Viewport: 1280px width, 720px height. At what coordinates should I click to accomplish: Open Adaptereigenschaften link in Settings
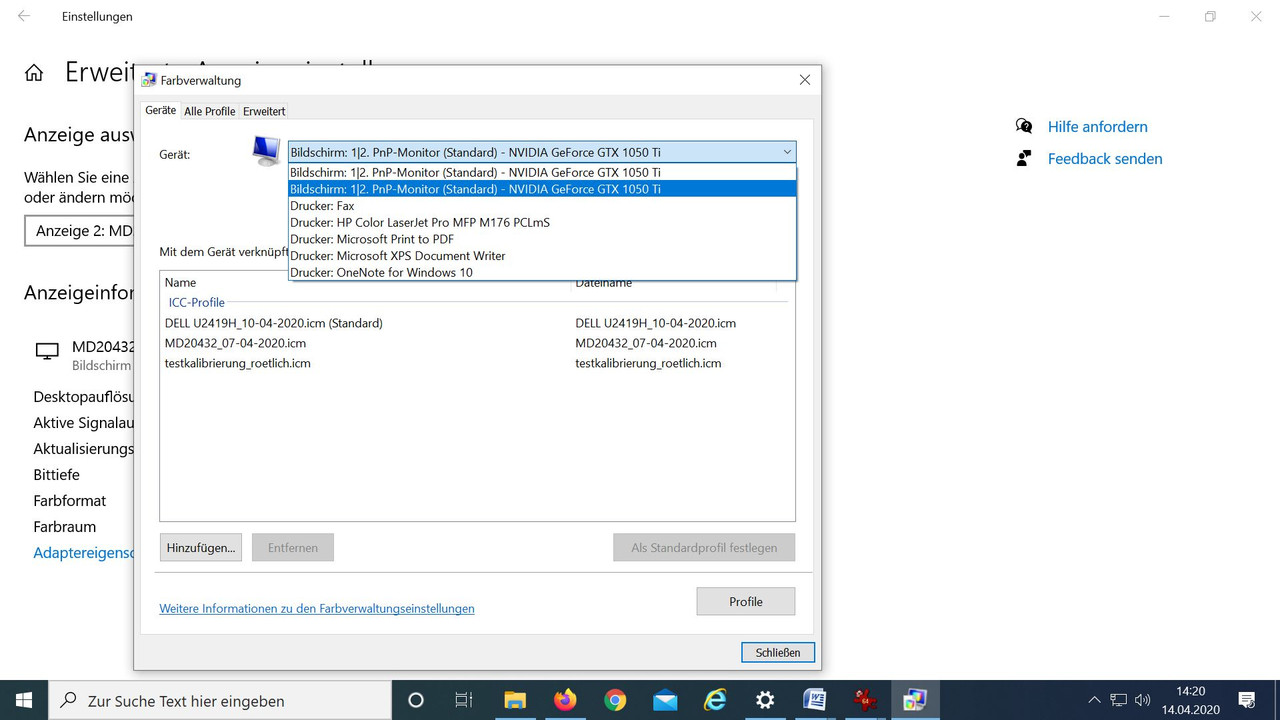83,552
